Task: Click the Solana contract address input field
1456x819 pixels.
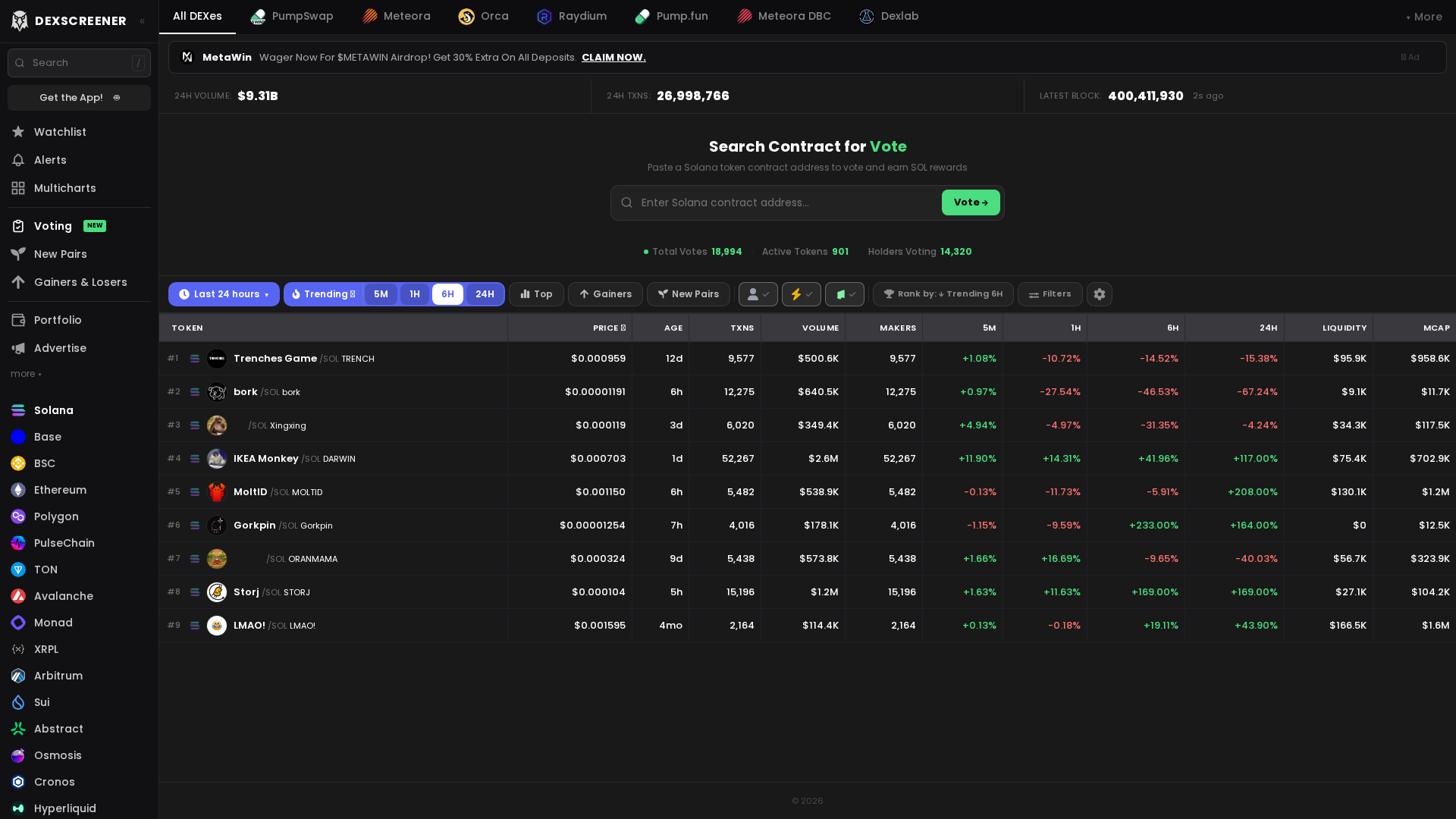Action: tap(773, 202)
